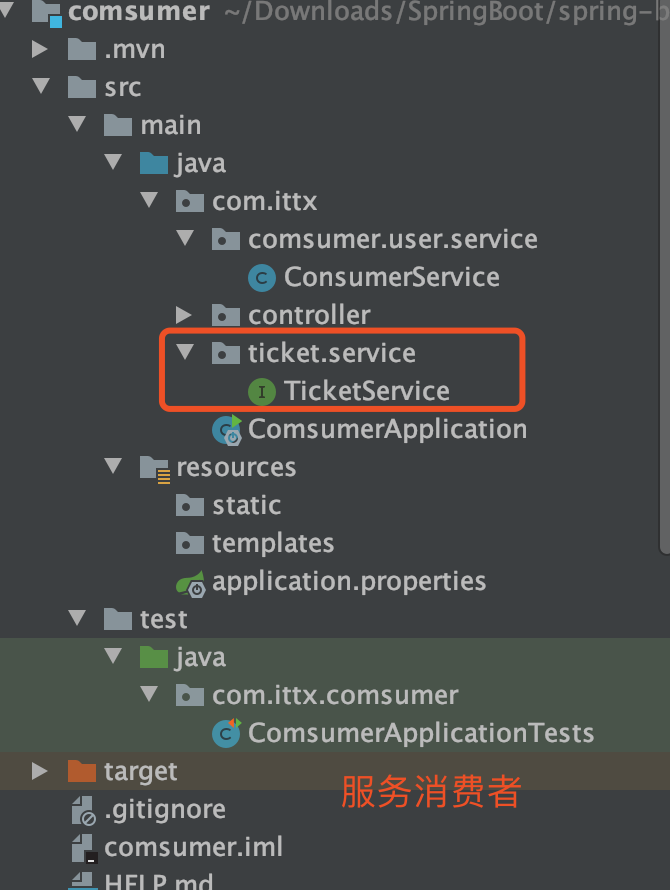This screenshot has width=670, height=890.
Task: Expand the controller package arrow
Action: 184,314
